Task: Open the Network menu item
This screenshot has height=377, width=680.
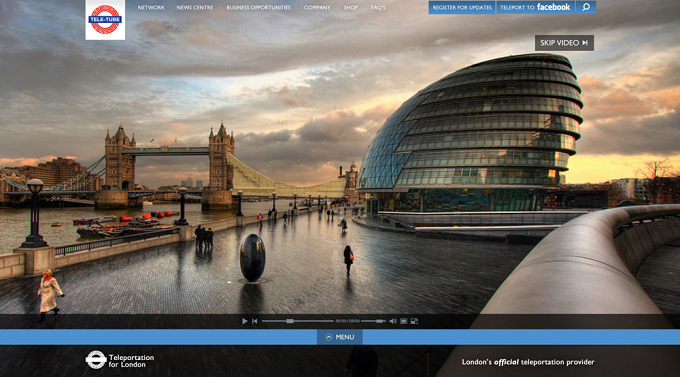Action: 151,7
